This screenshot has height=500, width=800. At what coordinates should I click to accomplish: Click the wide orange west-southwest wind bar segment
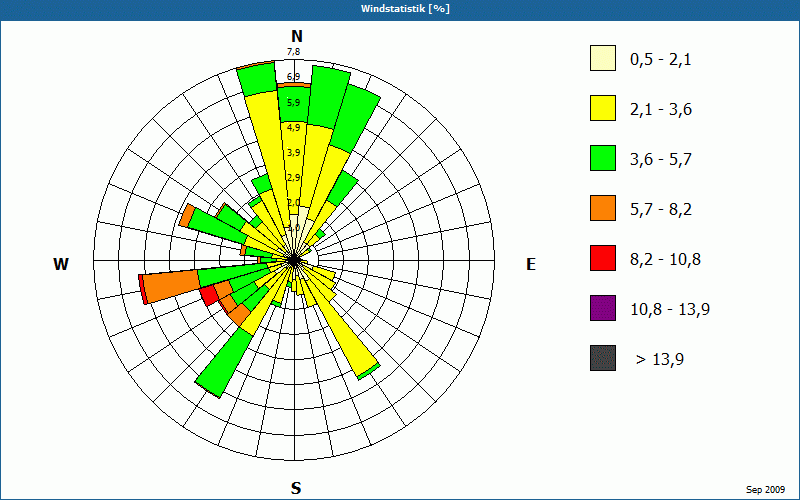[x=171, y=286]
